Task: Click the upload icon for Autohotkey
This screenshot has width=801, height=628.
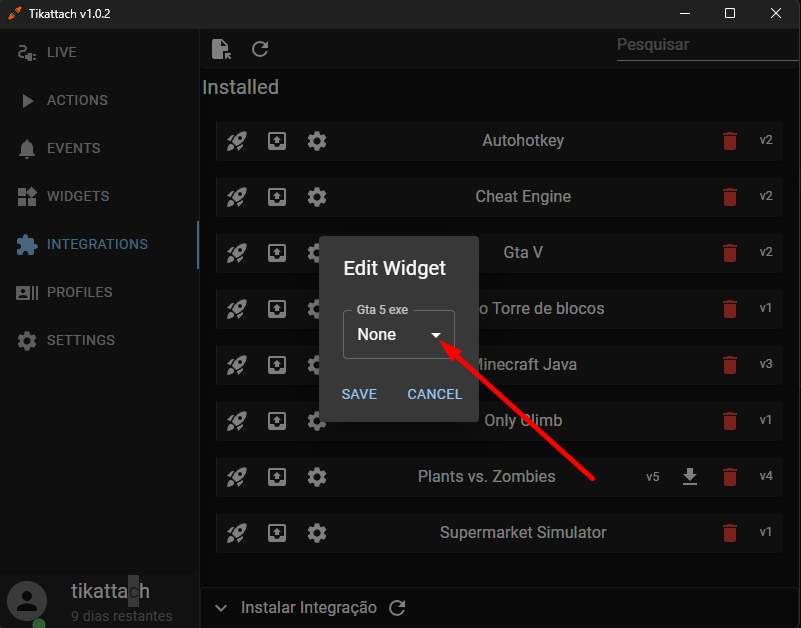Action: [x=277, y=141]
